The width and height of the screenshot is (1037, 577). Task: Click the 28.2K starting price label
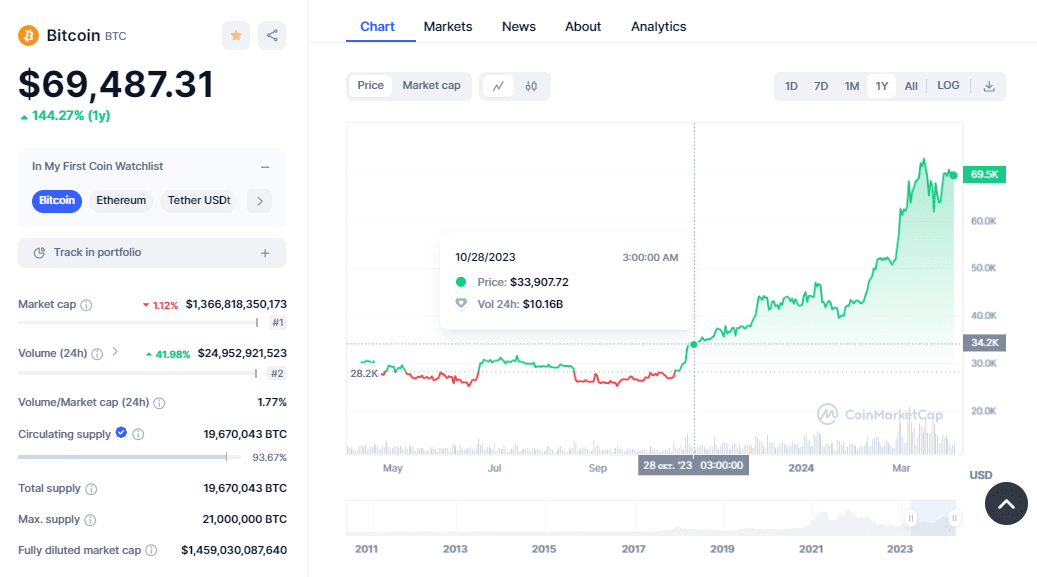(364, 373)
